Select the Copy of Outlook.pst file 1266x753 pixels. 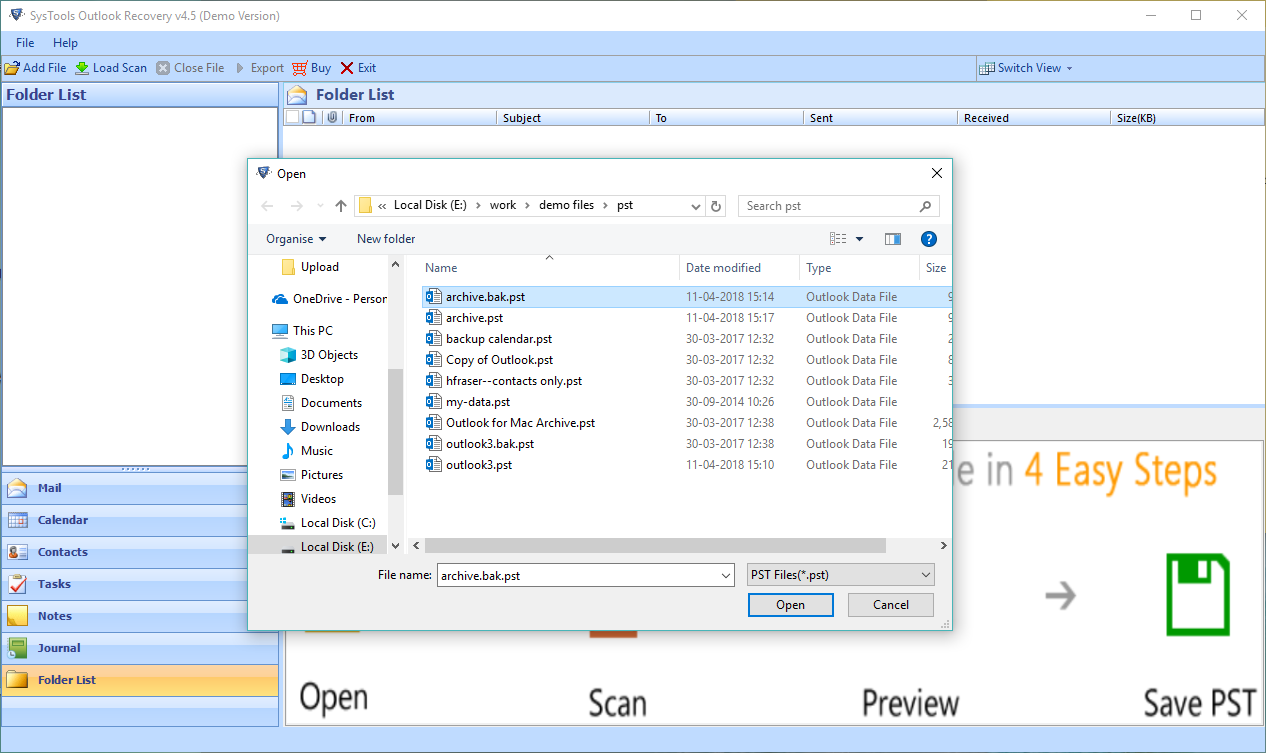click(x=685, y=360)
